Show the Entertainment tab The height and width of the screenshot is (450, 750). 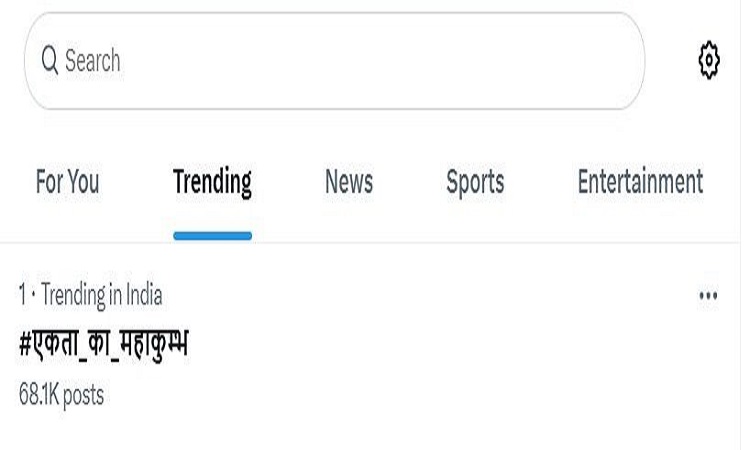[x=640, y=182]
